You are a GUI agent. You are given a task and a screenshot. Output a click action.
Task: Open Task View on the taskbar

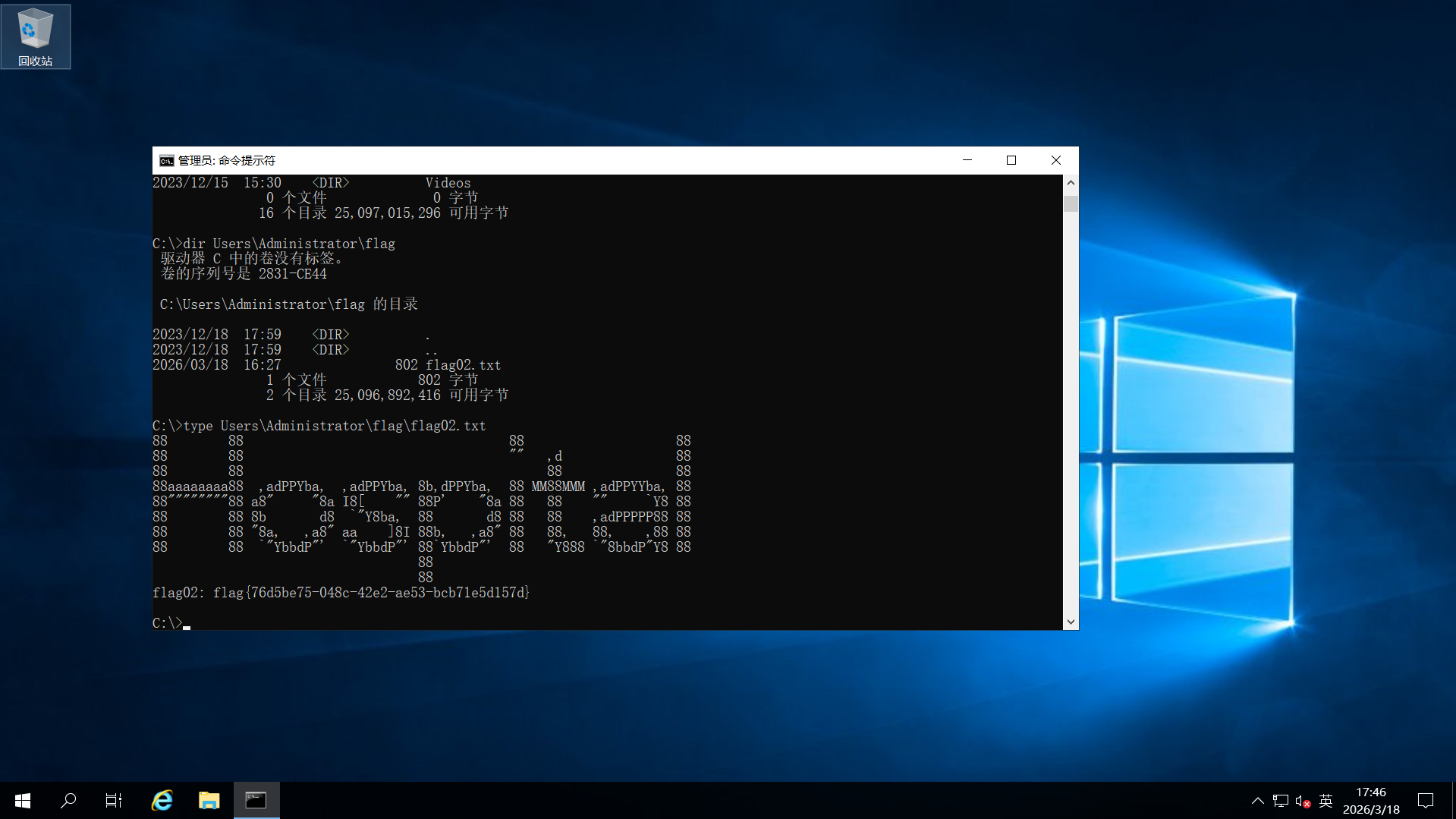(x=114, y=800)
